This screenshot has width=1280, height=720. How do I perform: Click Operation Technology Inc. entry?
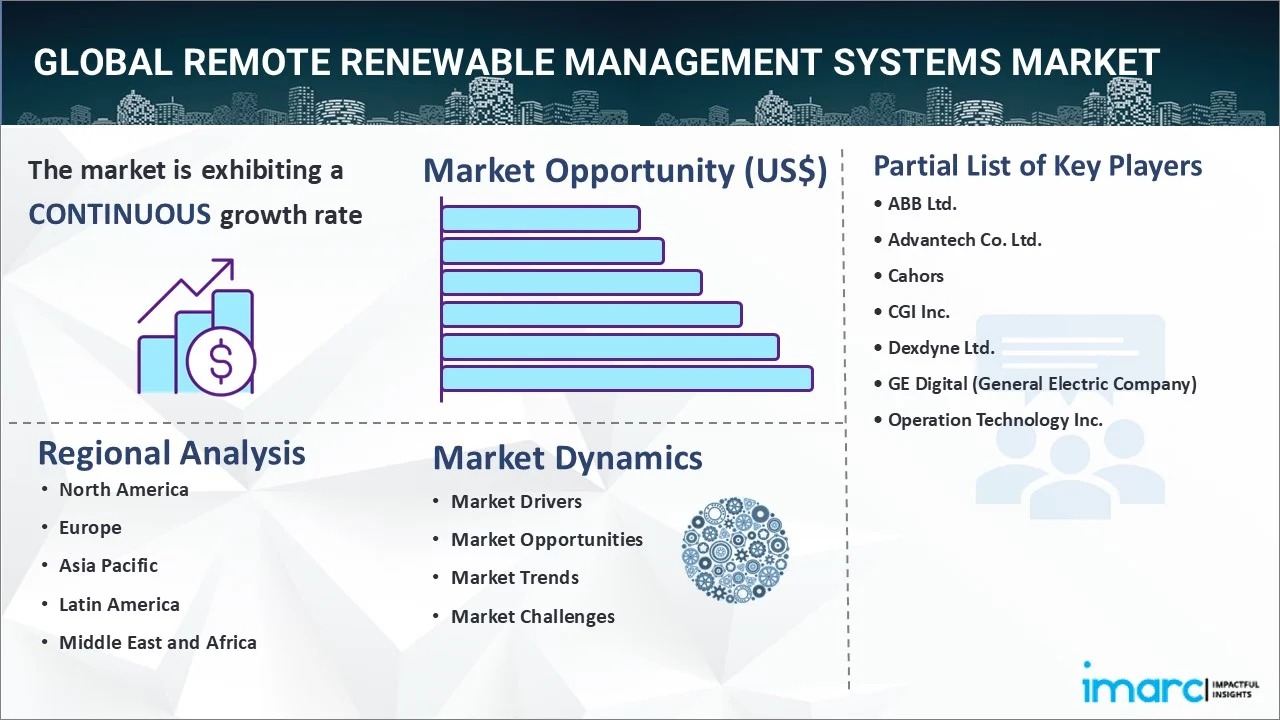(995, 420)
